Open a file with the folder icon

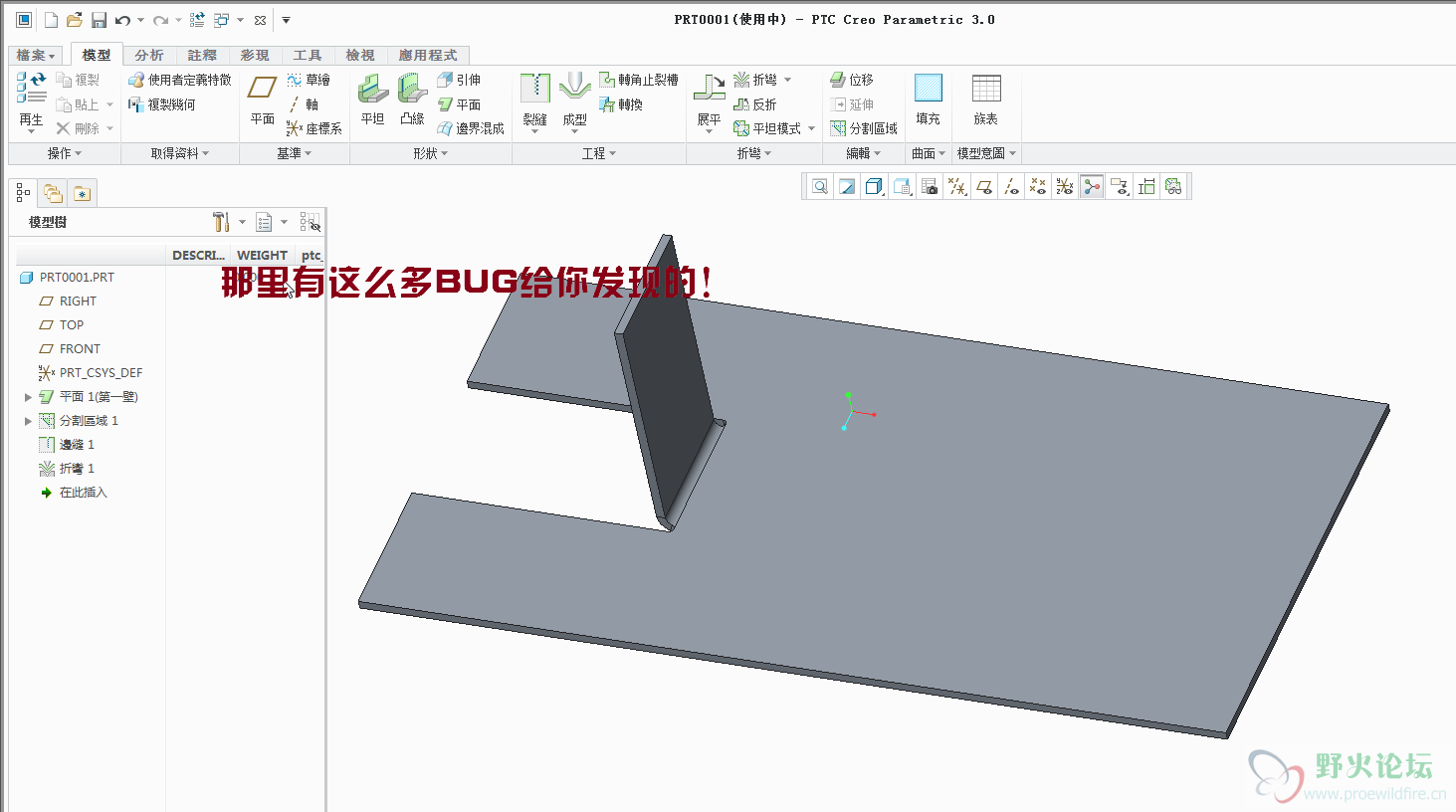pos(75,20)
